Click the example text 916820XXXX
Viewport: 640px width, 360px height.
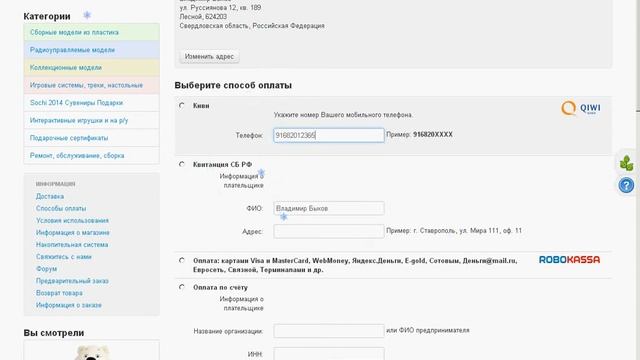(x=433, y=134)
